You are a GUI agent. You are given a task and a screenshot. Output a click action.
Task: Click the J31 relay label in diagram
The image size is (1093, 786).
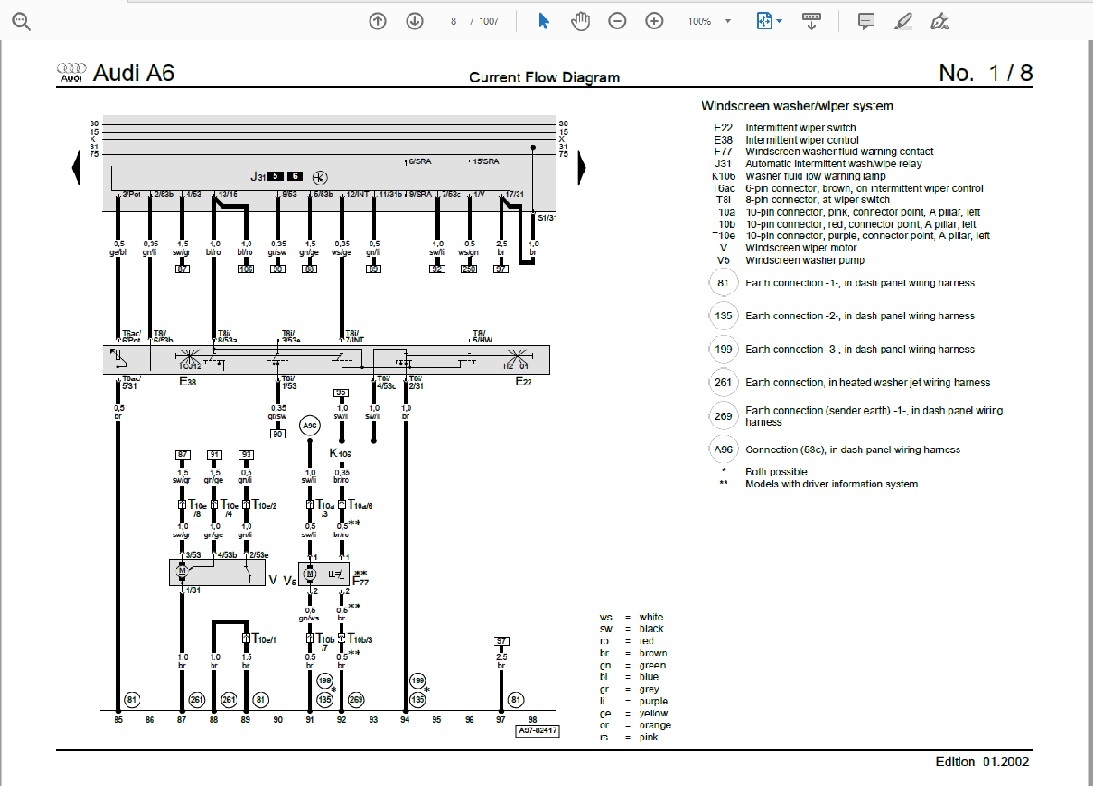[x=258, y=177]
